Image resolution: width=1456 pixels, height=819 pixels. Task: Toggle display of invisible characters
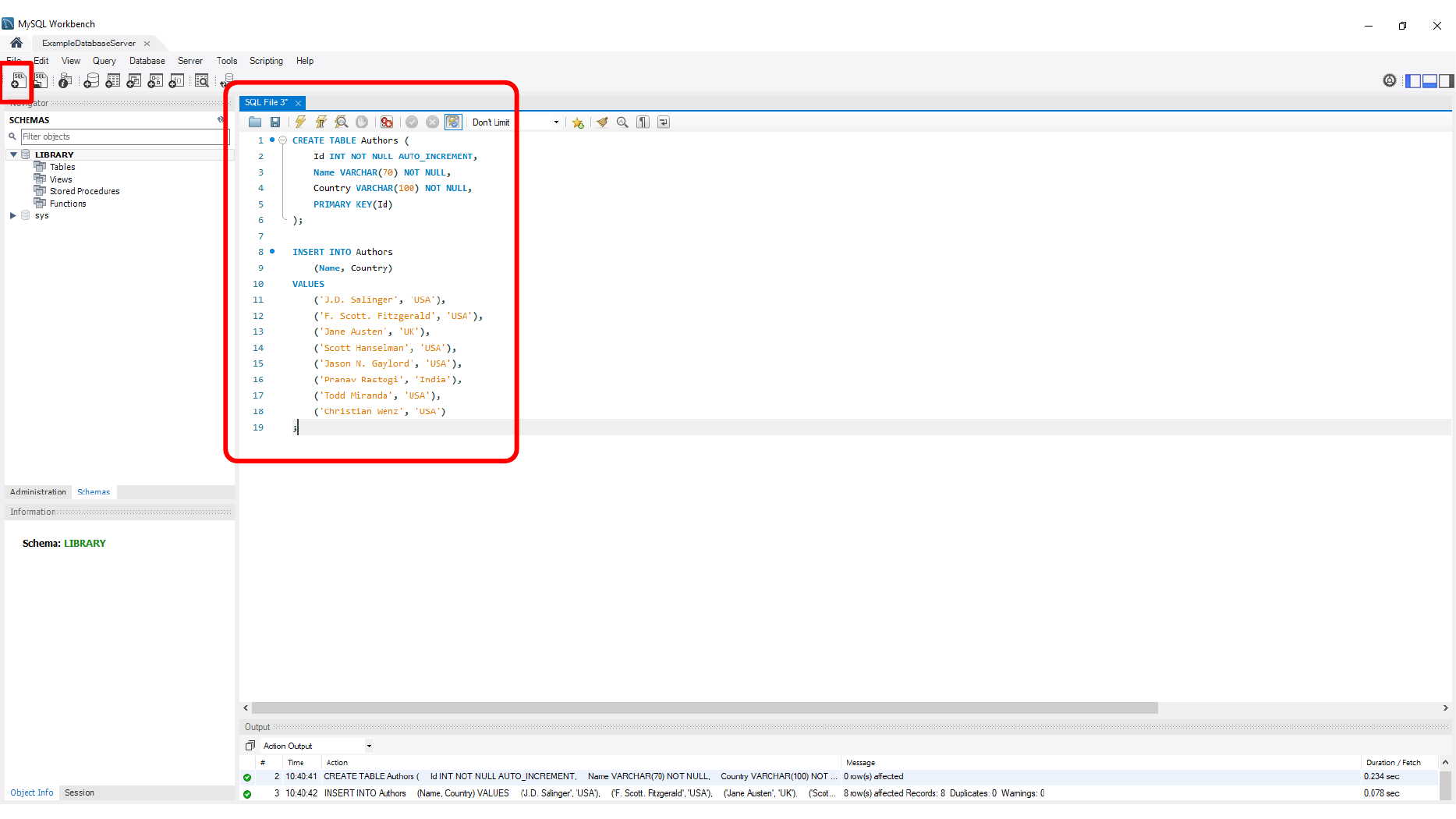(643, 122)
